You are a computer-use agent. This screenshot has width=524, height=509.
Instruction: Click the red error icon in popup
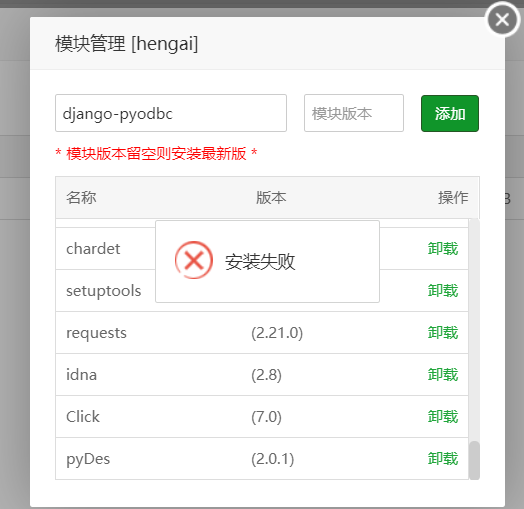click(194, 260)
